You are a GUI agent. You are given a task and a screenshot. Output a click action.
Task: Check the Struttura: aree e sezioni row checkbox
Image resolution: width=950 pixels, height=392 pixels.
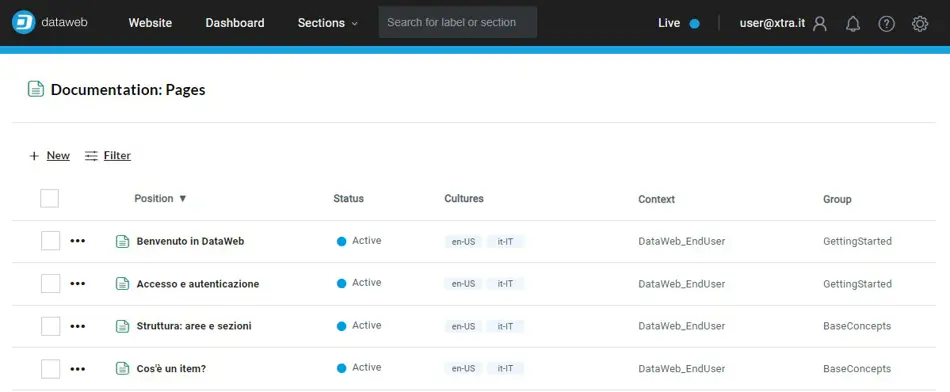(x=50, y=326)
